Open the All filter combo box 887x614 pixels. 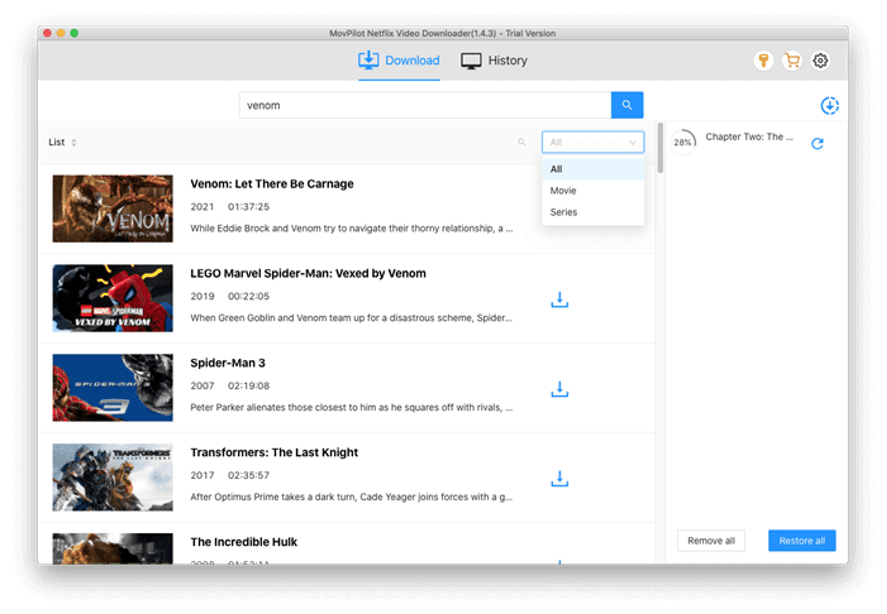point(592,142)
